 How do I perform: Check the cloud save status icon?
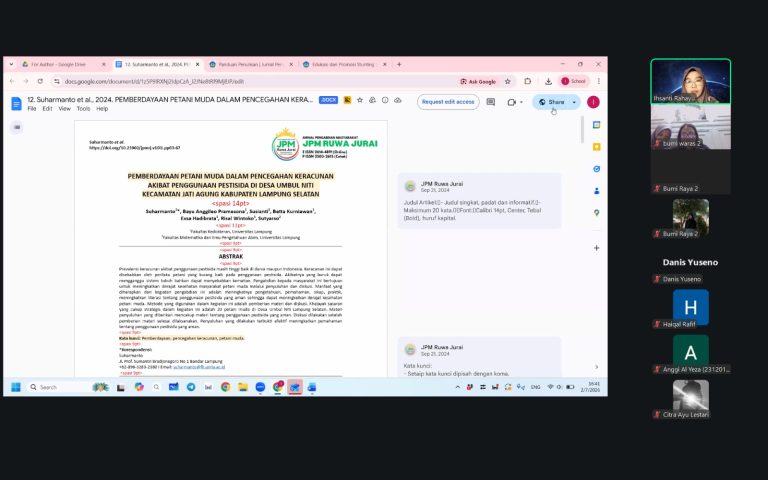click(x=398, y=100)
